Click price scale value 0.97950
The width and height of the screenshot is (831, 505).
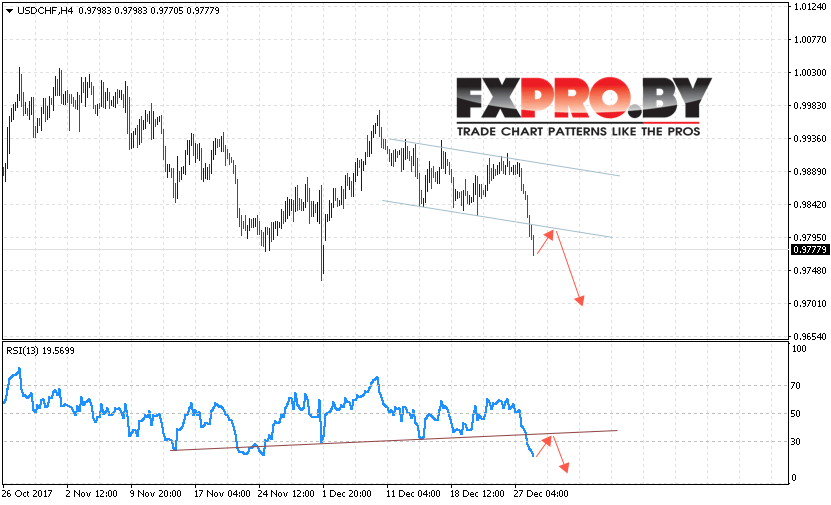click(810, 237)
